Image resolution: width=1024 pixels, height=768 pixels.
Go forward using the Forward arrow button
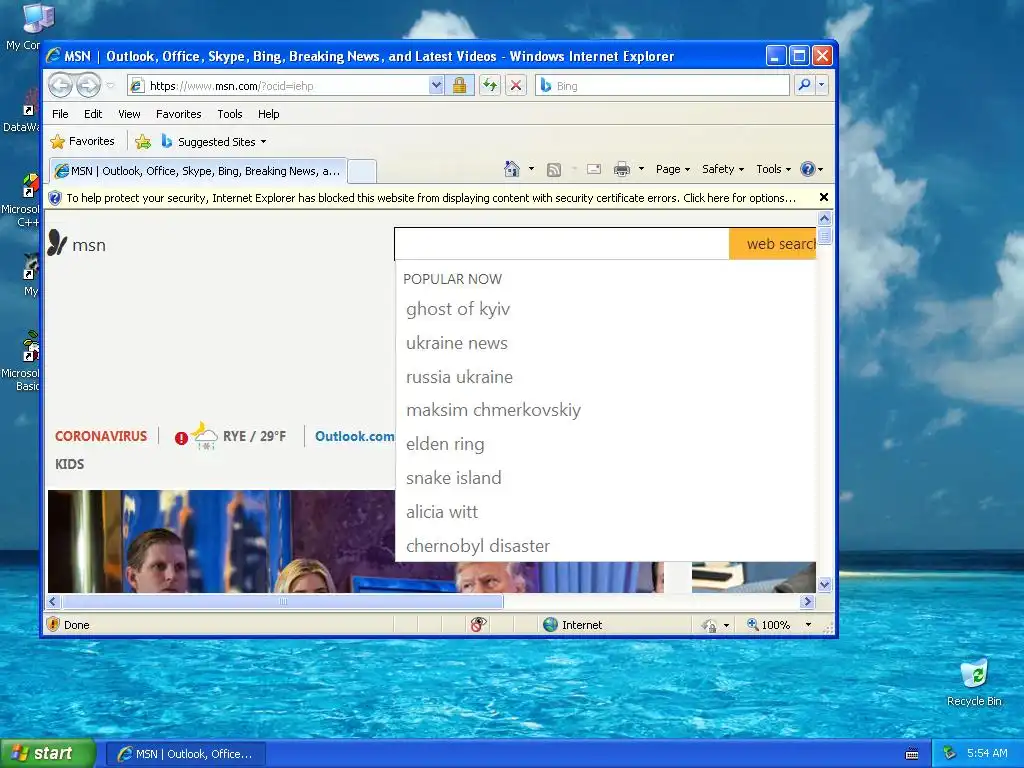click(x=88, y=85)
